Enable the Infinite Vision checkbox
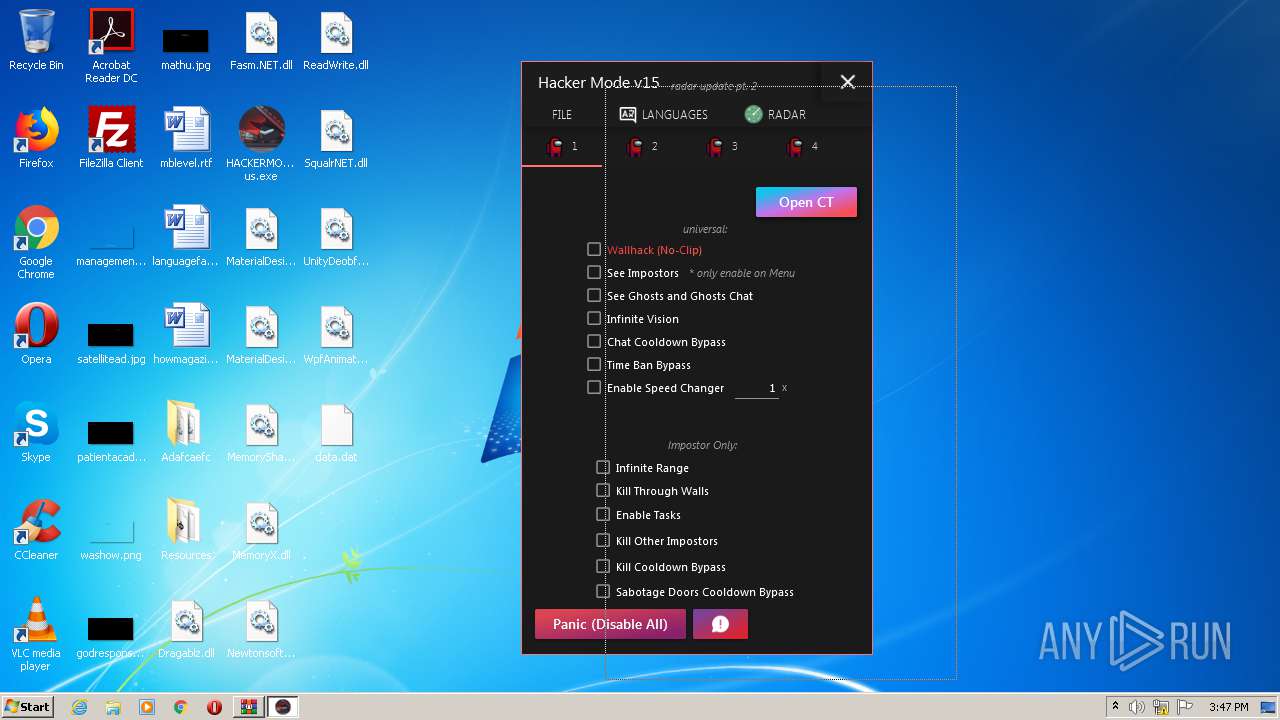This screenshot has width=1280, height=720. 594,318
